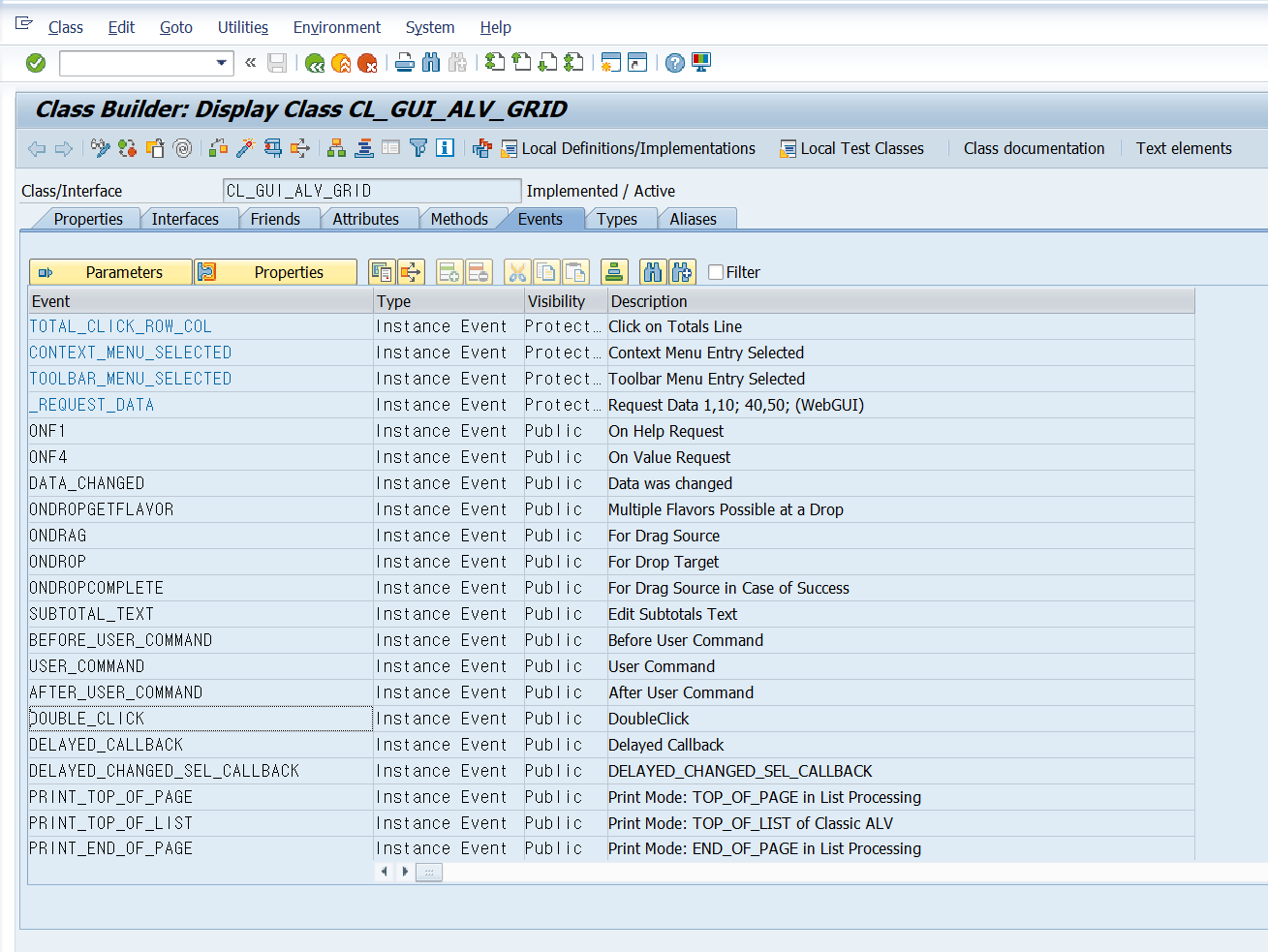This screenshot has height=952, width=1268.
Task: Click the Class/Interface name field CL_GUI_ALV_GRID
Action: [x=372, y=191]
